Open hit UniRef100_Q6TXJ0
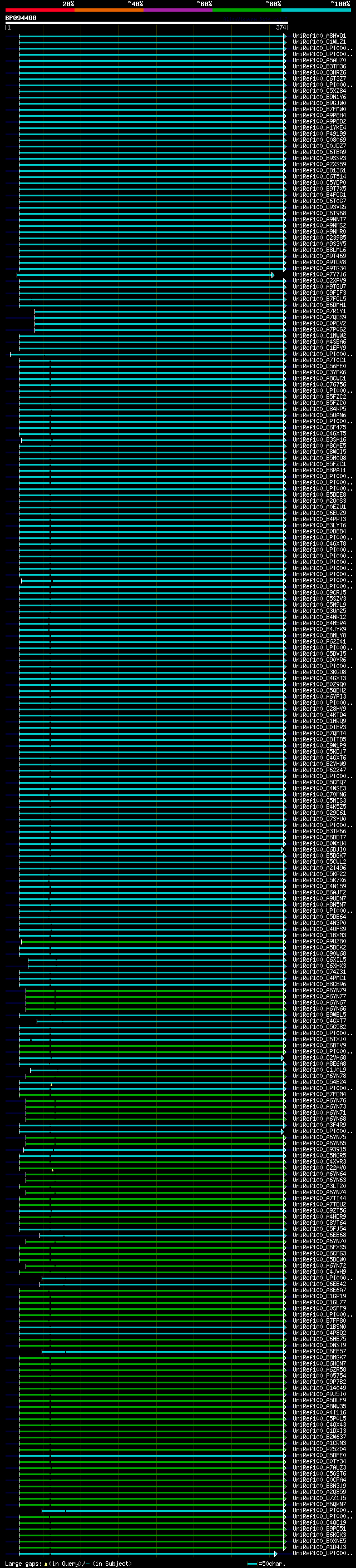Viewport: 356px width, 1568px height. [x=319, y=1039]
